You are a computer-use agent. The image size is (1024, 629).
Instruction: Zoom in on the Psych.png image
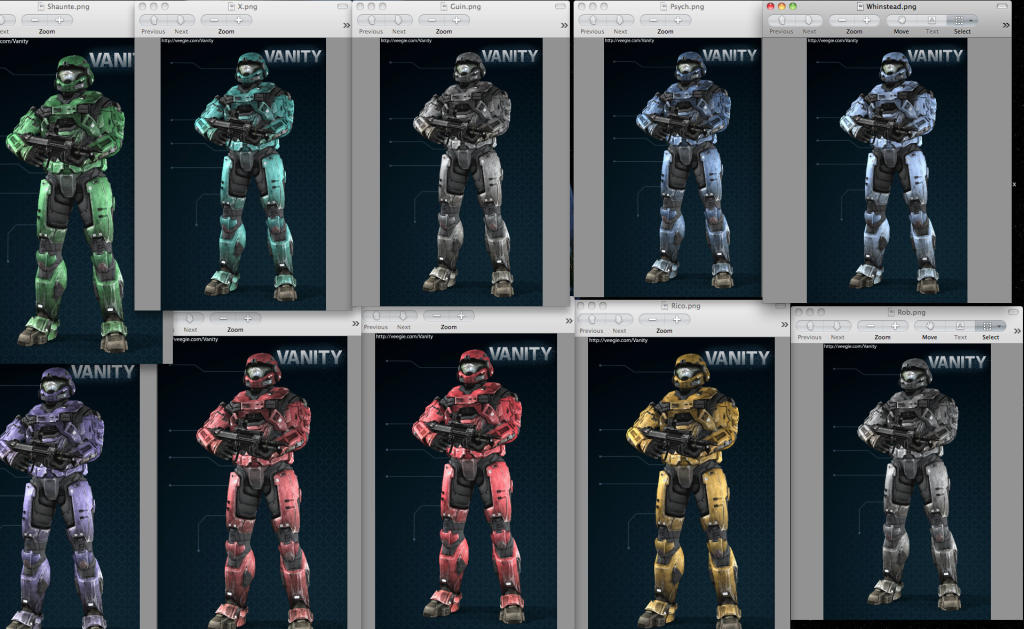[x=677, y=20]
